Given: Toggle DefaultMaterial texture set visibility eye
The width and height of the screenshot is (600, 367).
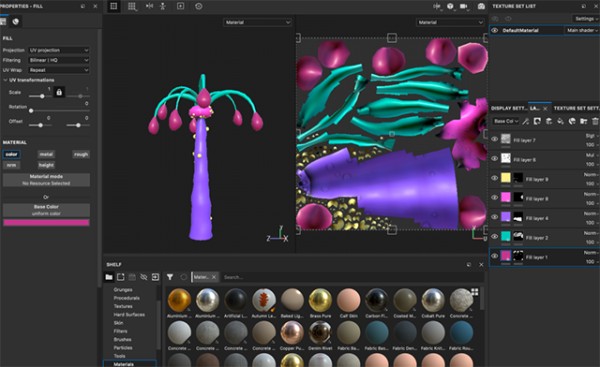Looking at the screenshot, I should coord(494,30).
